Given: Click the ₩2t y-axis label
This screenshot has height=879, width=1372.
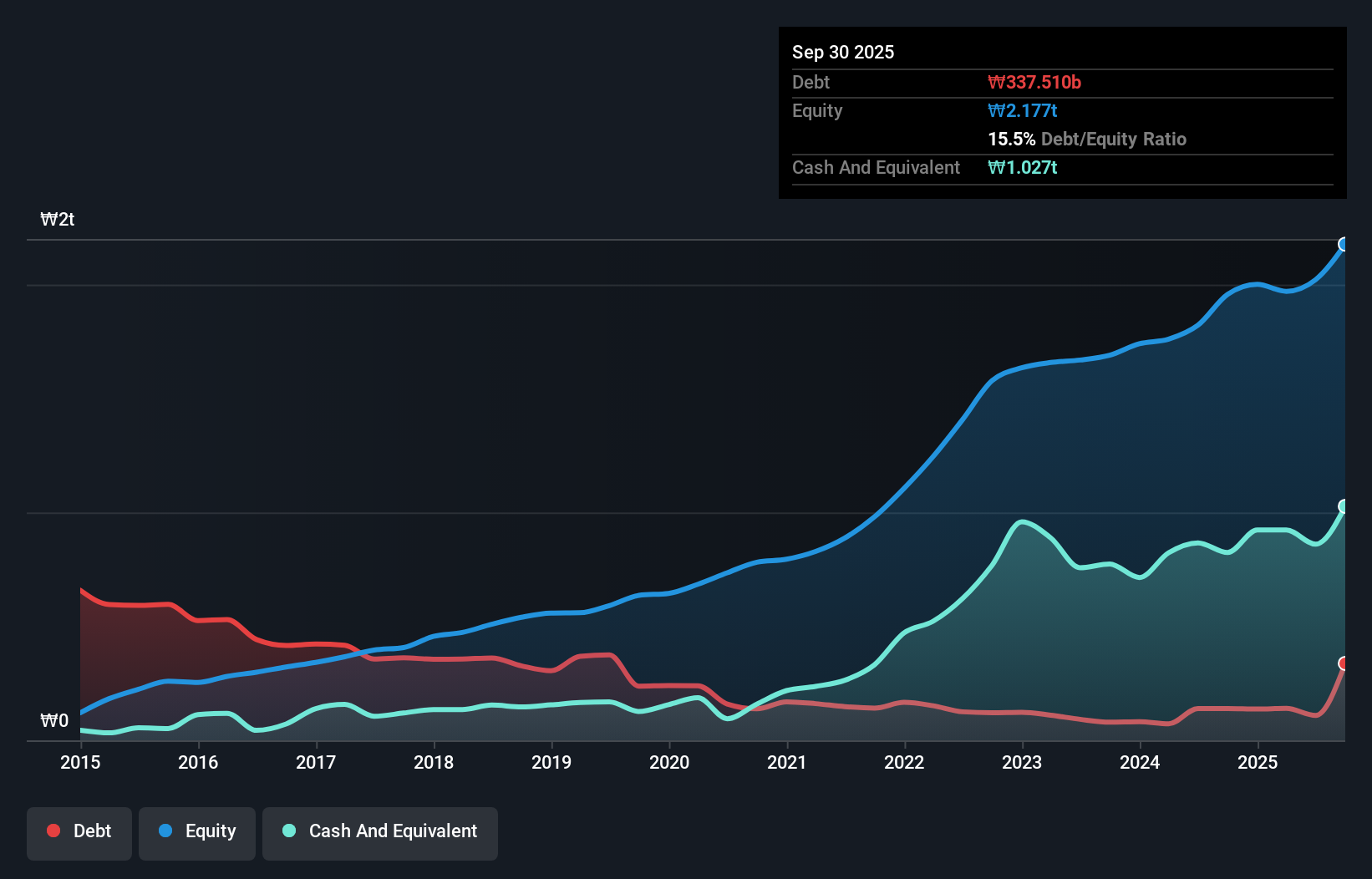Looking at the screenshot, I should 58,220.
